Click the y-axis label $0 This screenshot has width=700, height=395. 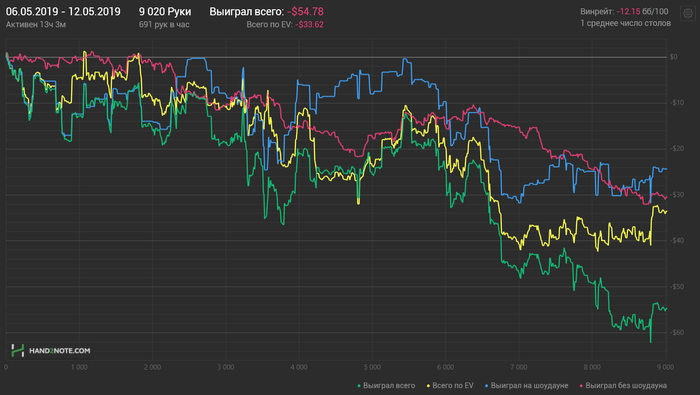coord(674,57)
